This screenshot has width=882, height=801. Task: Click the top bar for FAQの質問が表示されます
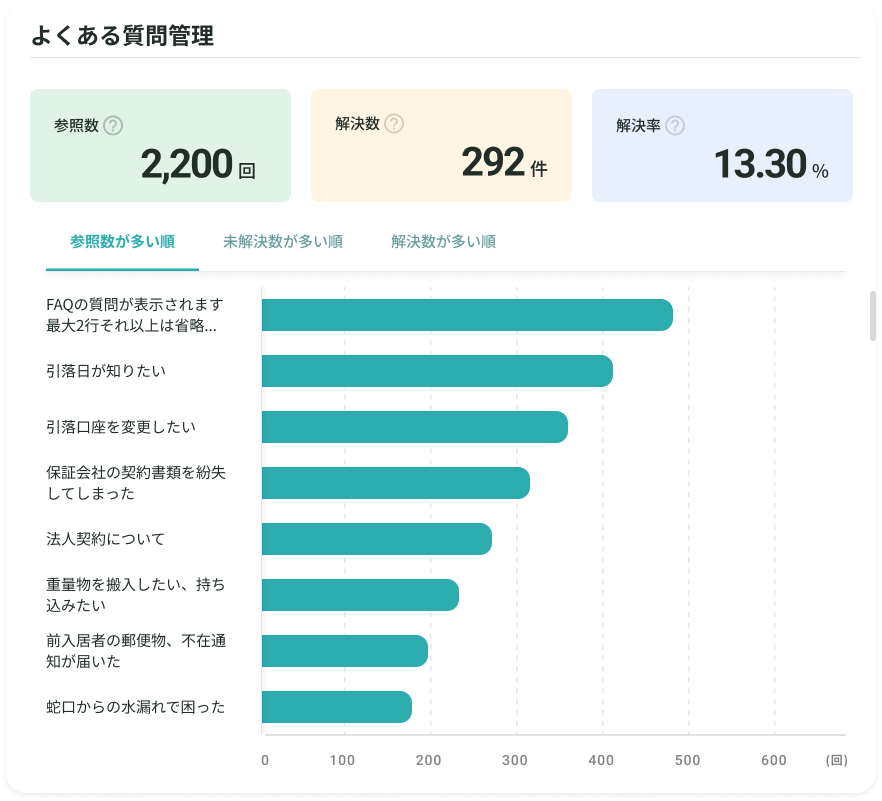point(467,315)
